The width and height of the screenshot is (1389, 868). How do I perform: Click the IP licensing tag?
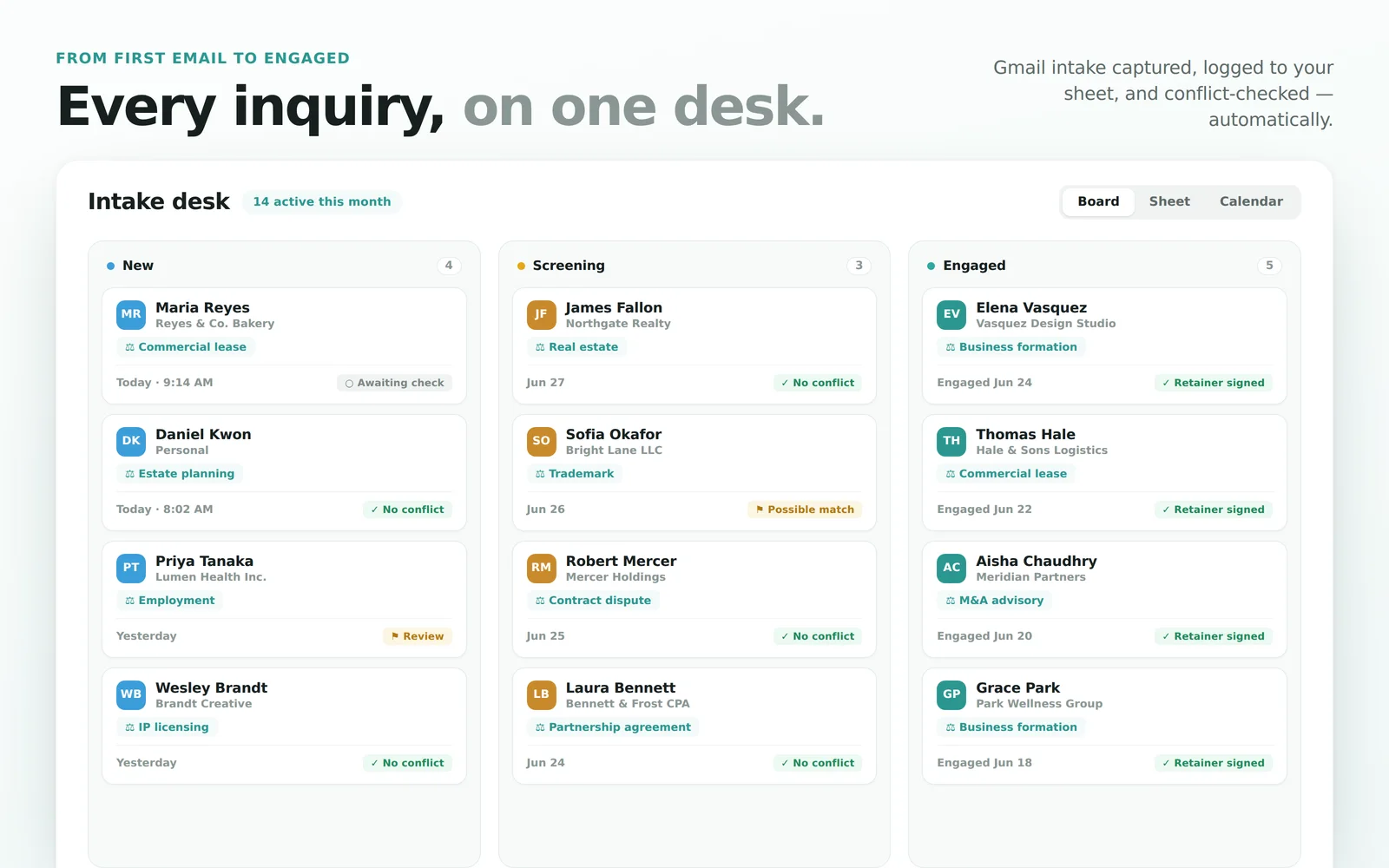tap(167, 727)
